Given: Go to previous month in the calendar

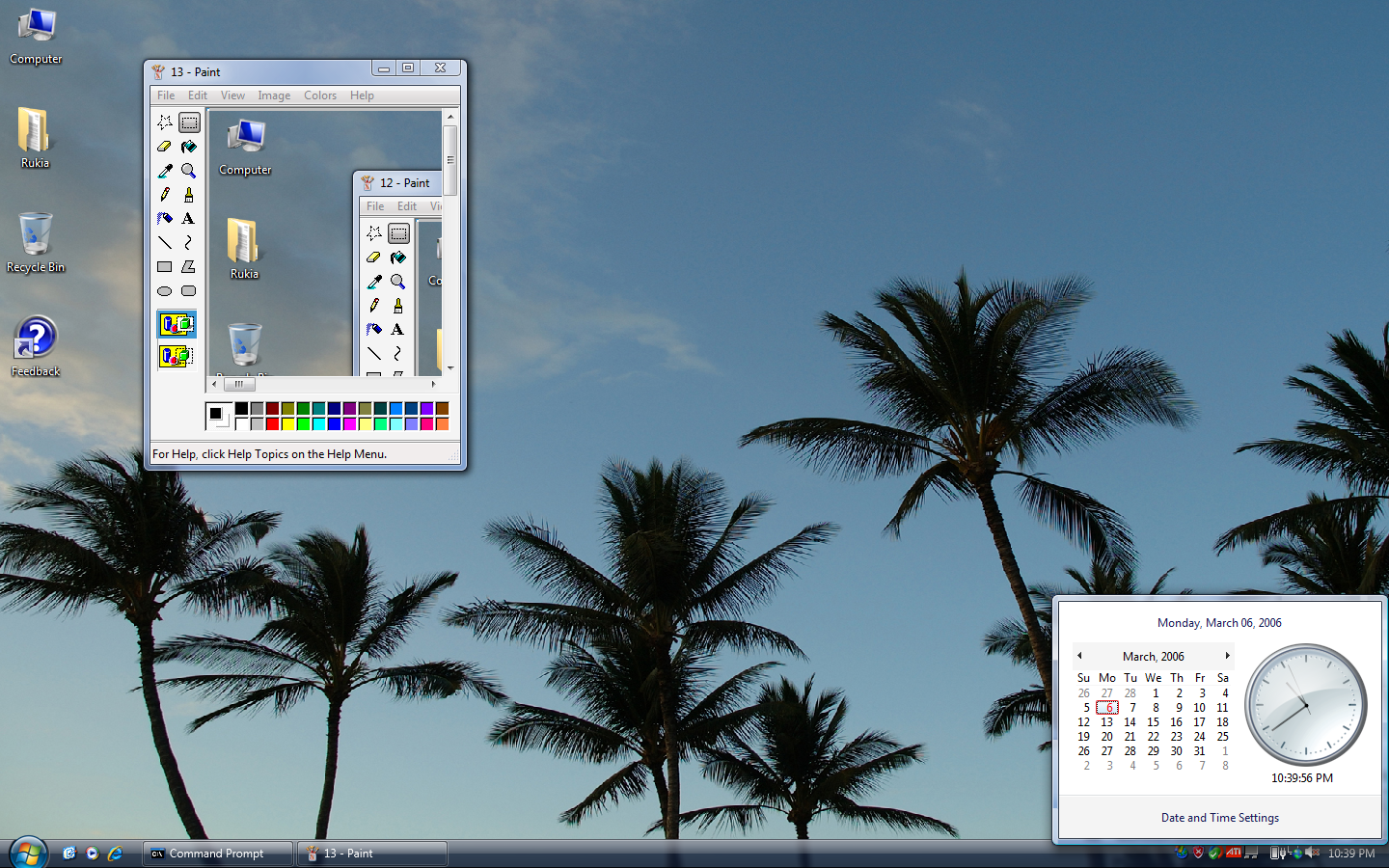Looking at the screenshot, I should coord(1079,656).
